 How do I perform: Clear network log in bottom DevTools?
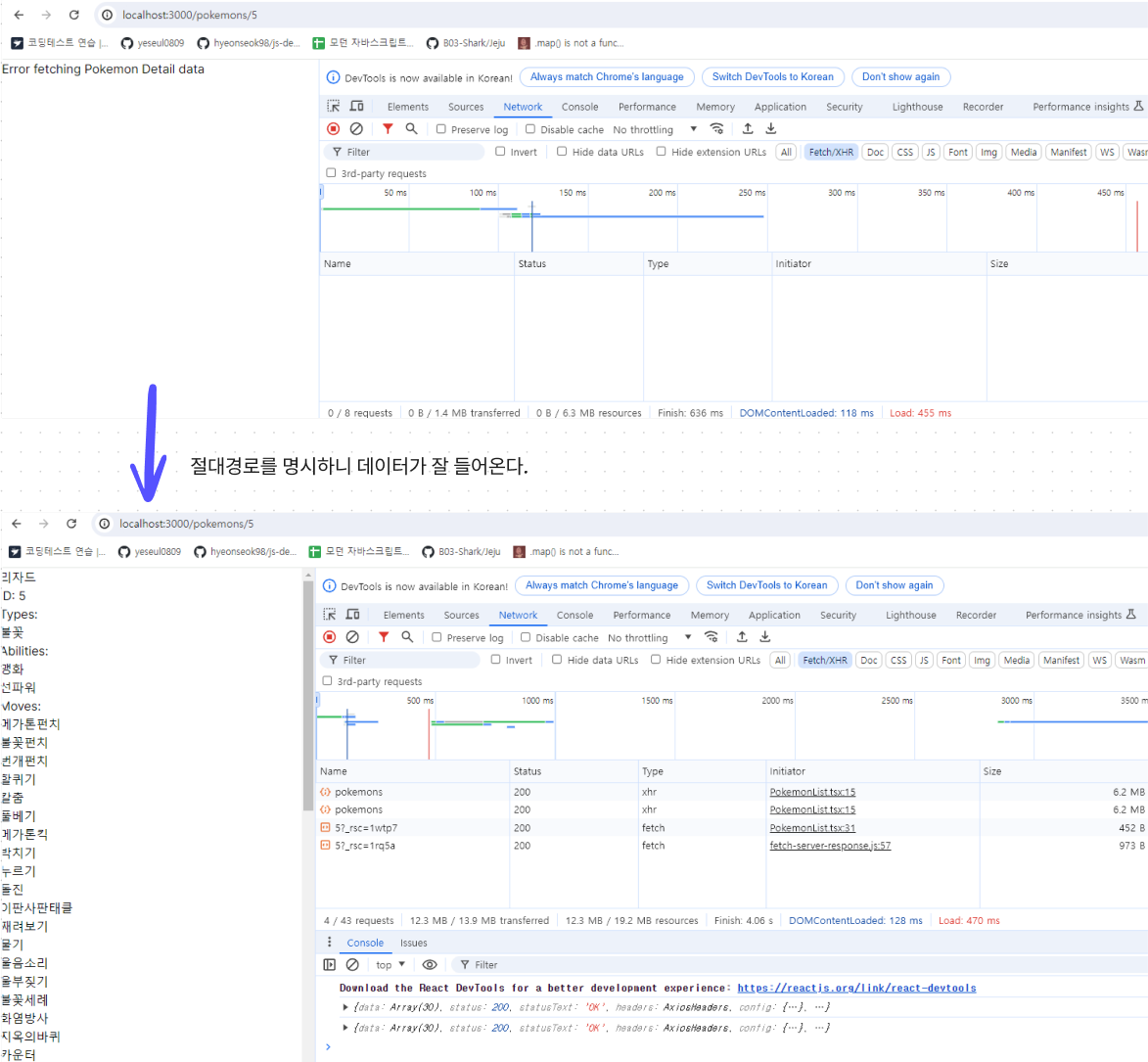[x=353, y=637]
